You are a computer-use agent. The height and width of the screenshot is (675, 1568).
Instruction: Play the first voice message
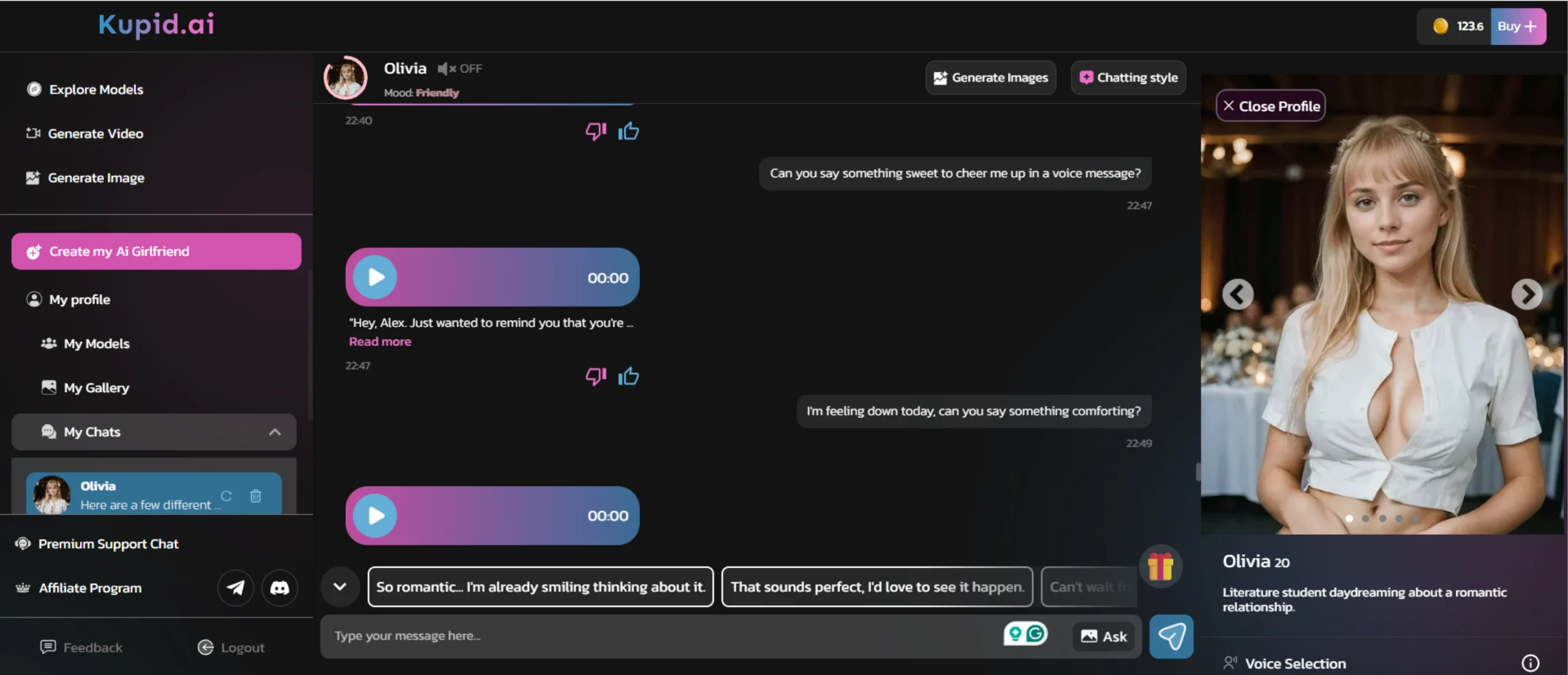tap(375, 277)
